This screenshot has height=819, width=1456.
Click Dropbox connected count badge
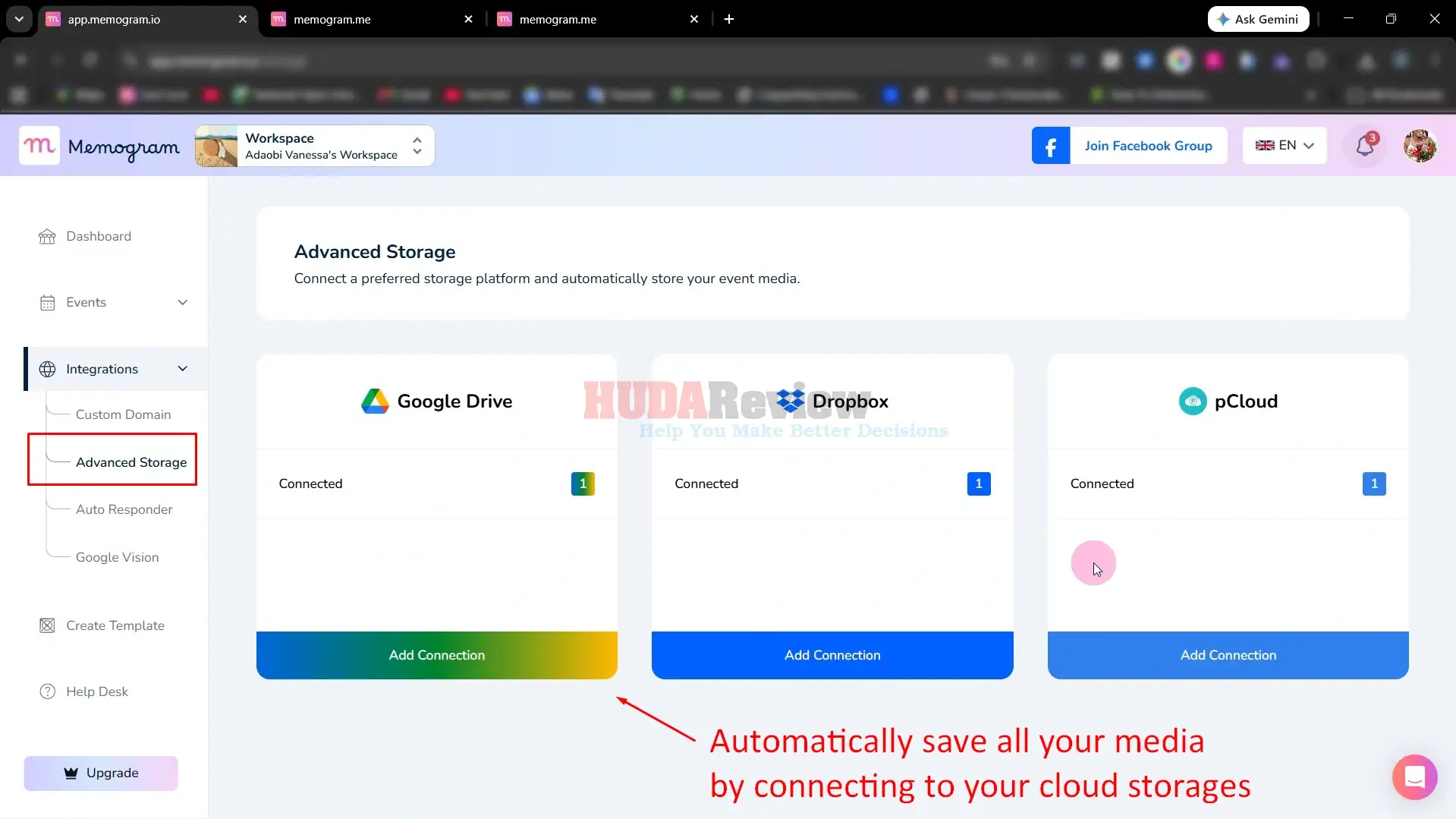[979, 484]
